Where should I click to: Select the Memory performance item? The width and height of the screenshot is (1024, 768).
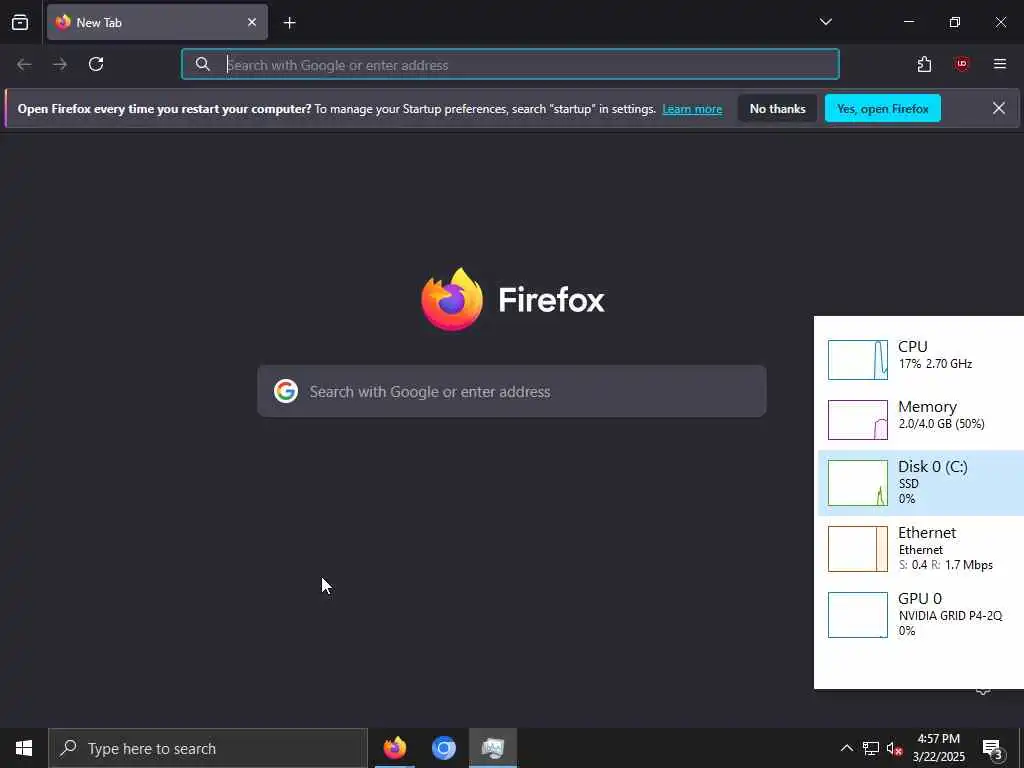click(x=921, y=418)
